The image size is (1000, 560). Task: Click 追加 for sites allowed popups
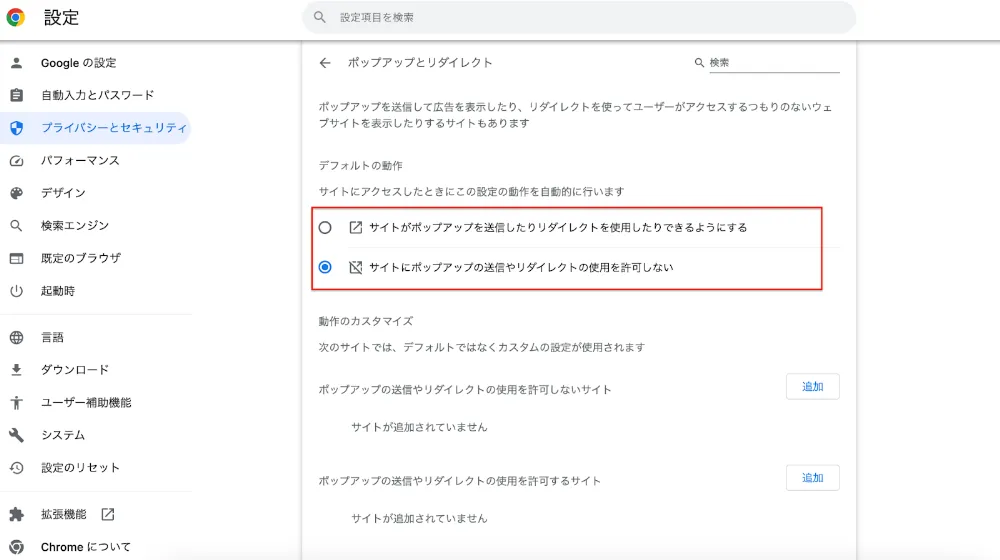(812, 478)
